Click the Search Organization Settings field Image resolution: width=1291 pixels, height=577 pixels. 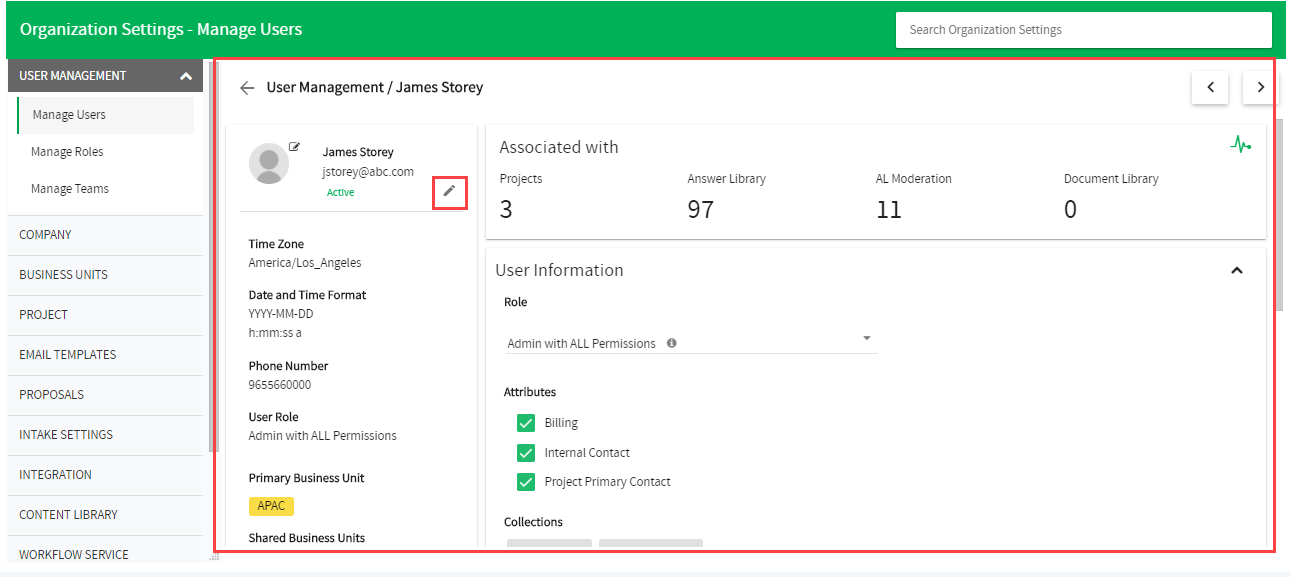point(1084,30)
